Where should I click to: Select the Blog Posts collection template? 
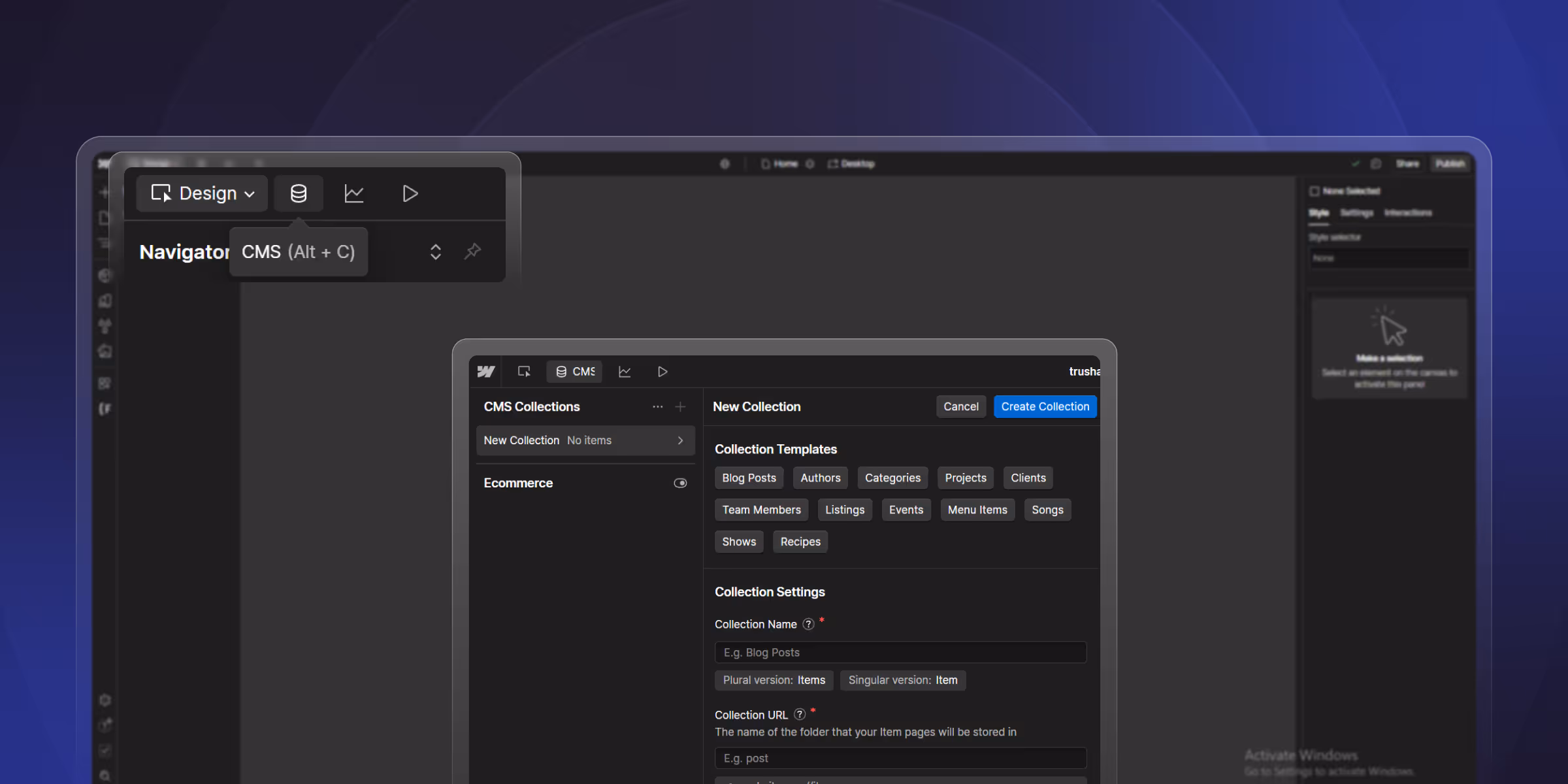[x=749, y=478]
